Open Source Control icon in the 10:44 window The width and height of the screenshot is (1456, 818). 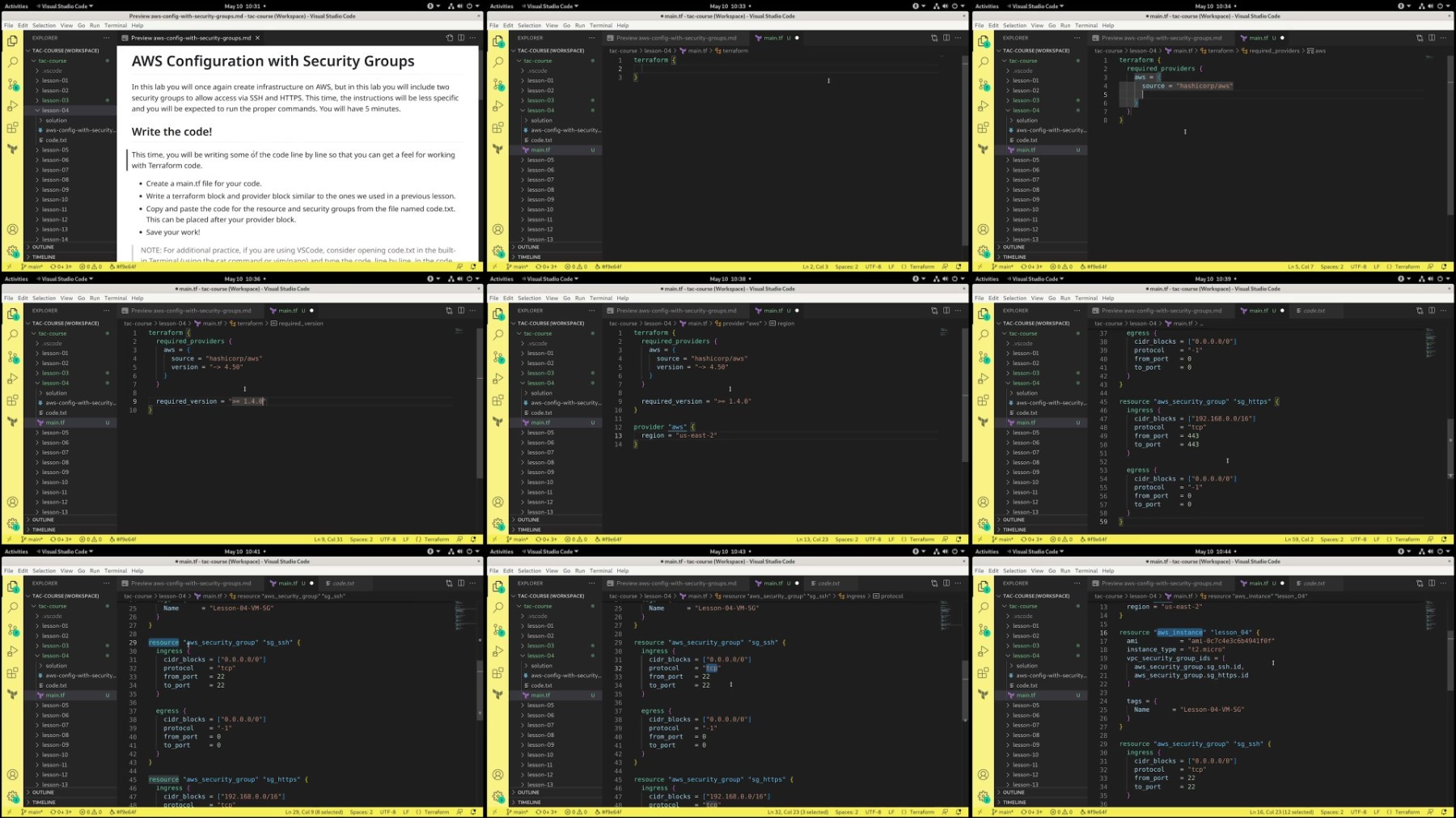pyautogui.click(x=983, y=629)
